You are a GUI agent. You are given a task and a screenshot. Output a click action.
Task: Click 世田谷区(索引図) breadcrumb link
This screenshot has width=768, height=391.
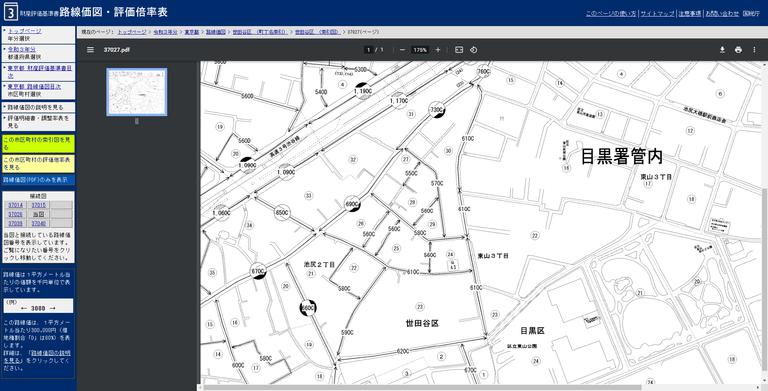tap(318, 32)
